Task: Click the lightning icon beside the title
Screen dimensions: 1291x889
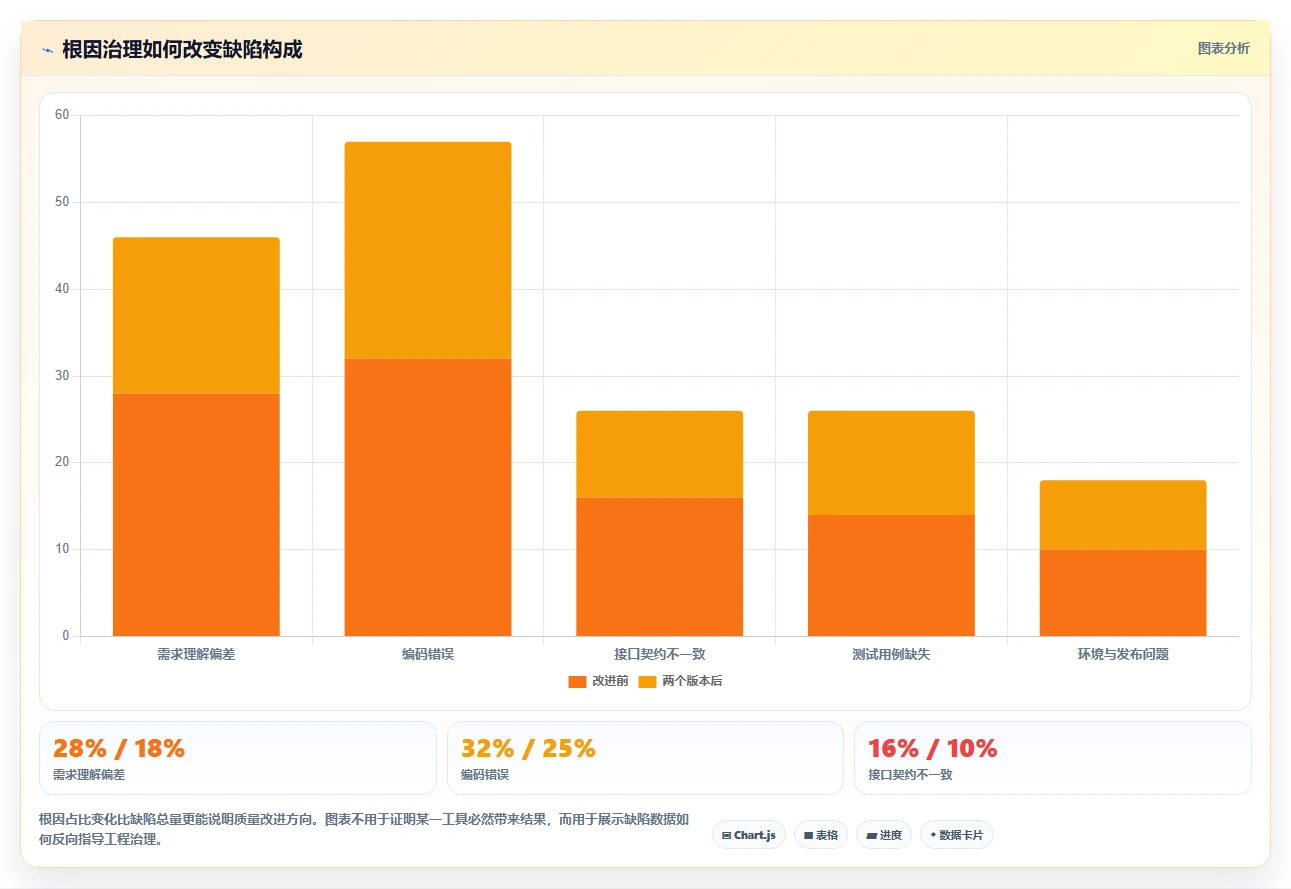Action: (x=47, y=49)
